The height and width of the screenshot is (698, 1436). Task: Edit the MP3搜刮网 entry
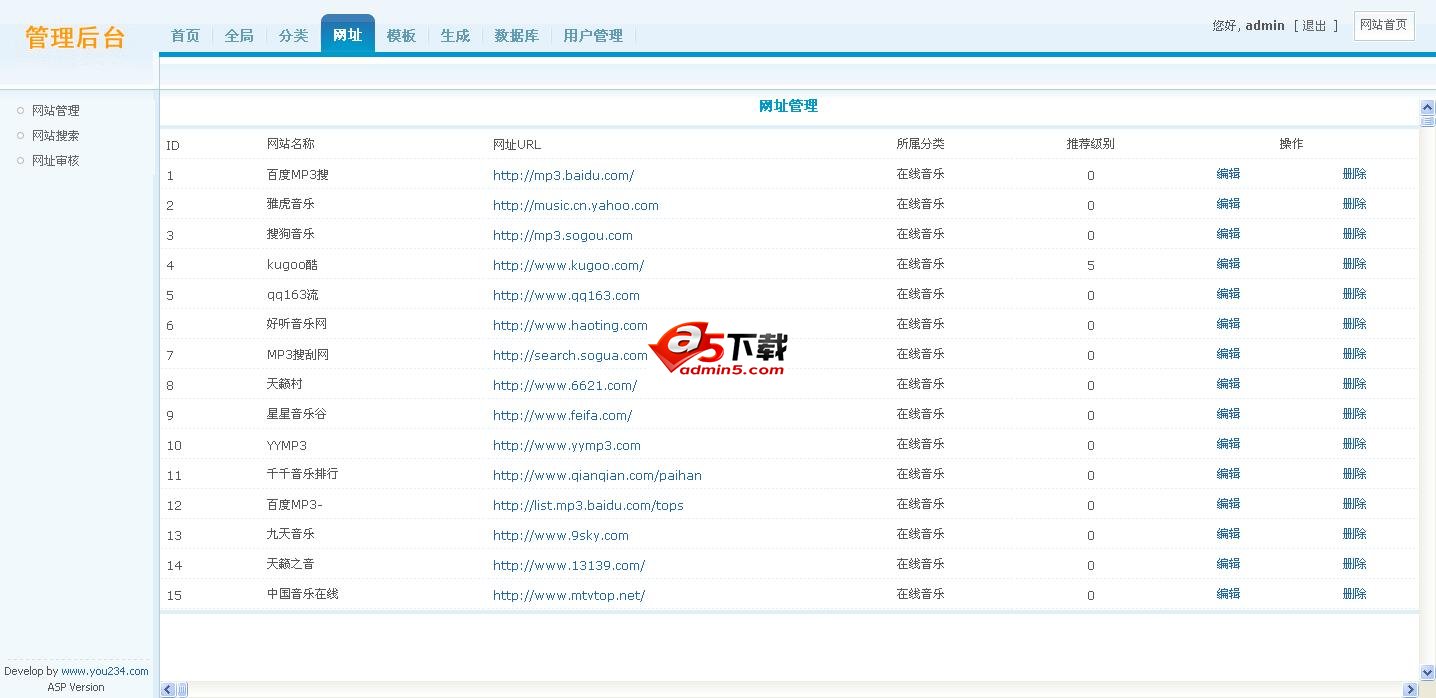(x=1228, y=354)
